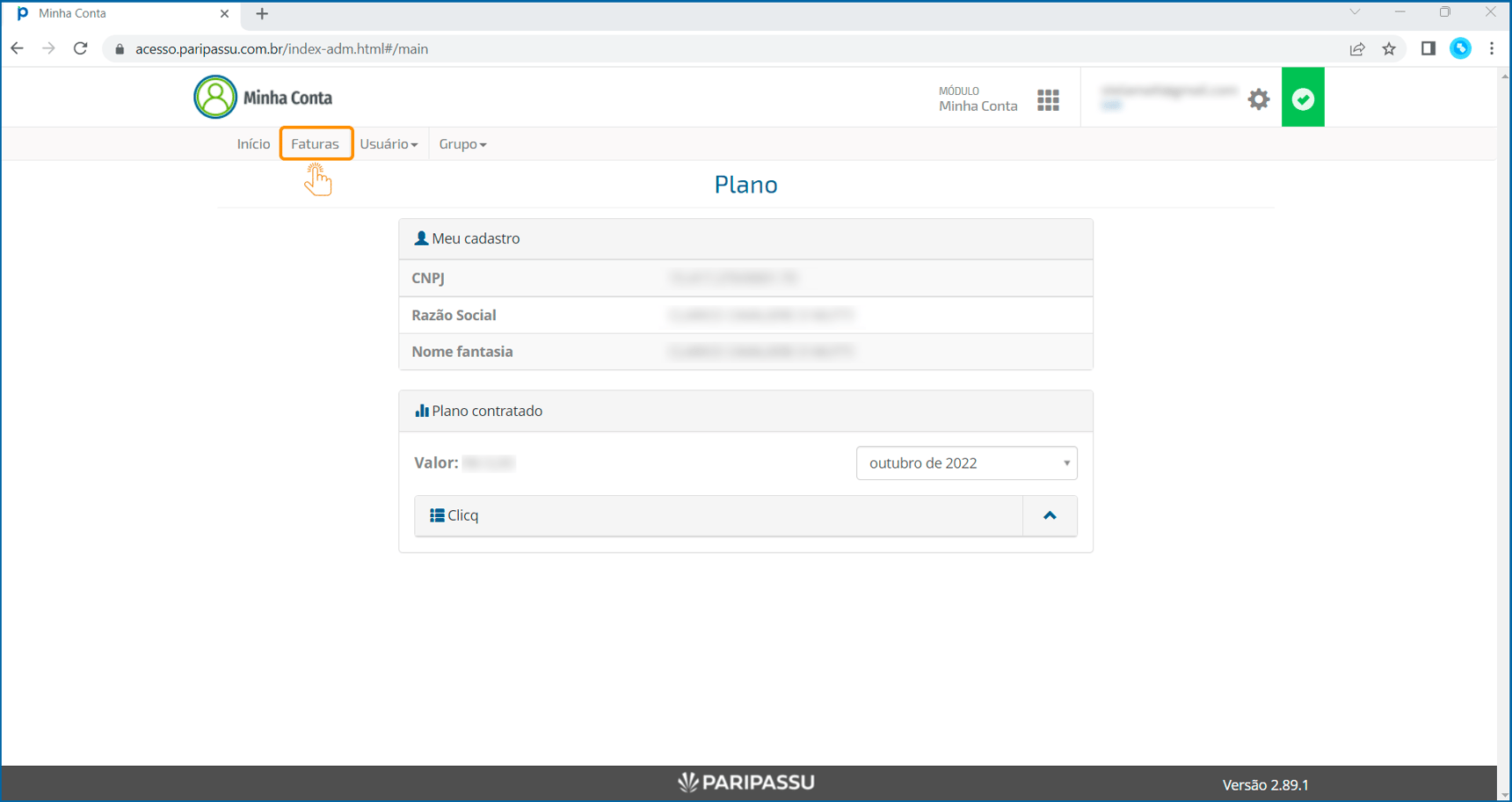Expand the Grupo dropdown menu
1512x802 pixels.
point(462,144)
